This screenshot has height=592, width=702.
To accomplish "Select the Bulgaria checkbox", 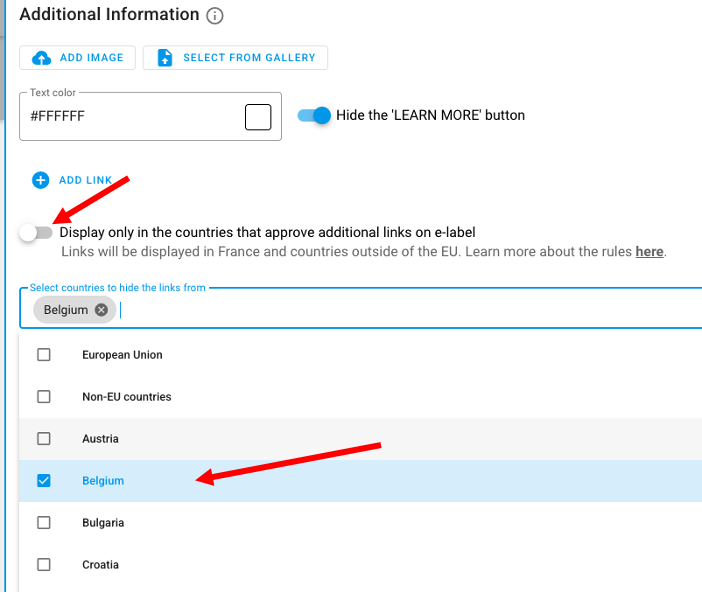I will [x=44, y=523].
